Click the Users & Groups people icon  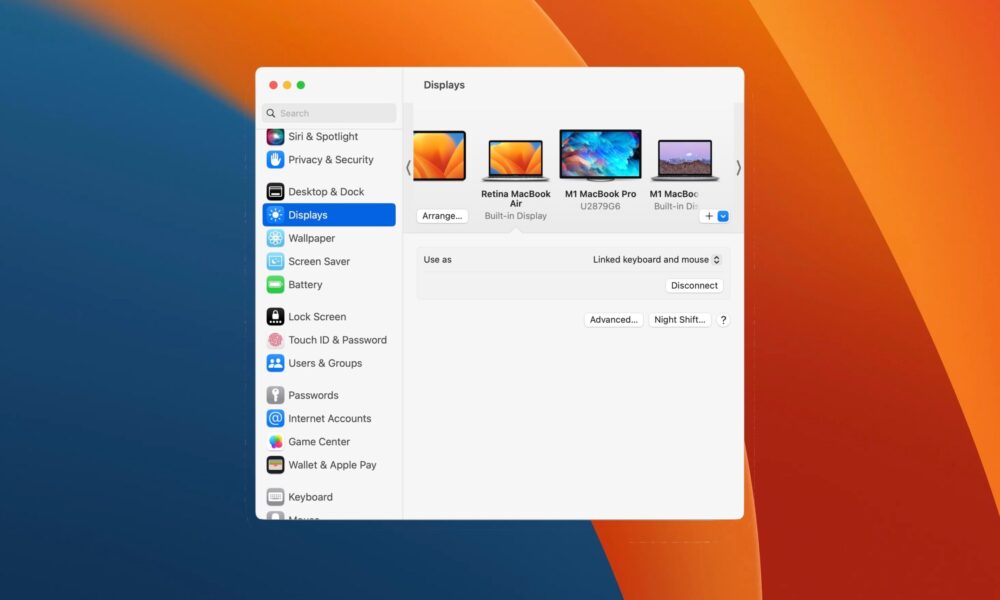[x=275, y=363]
